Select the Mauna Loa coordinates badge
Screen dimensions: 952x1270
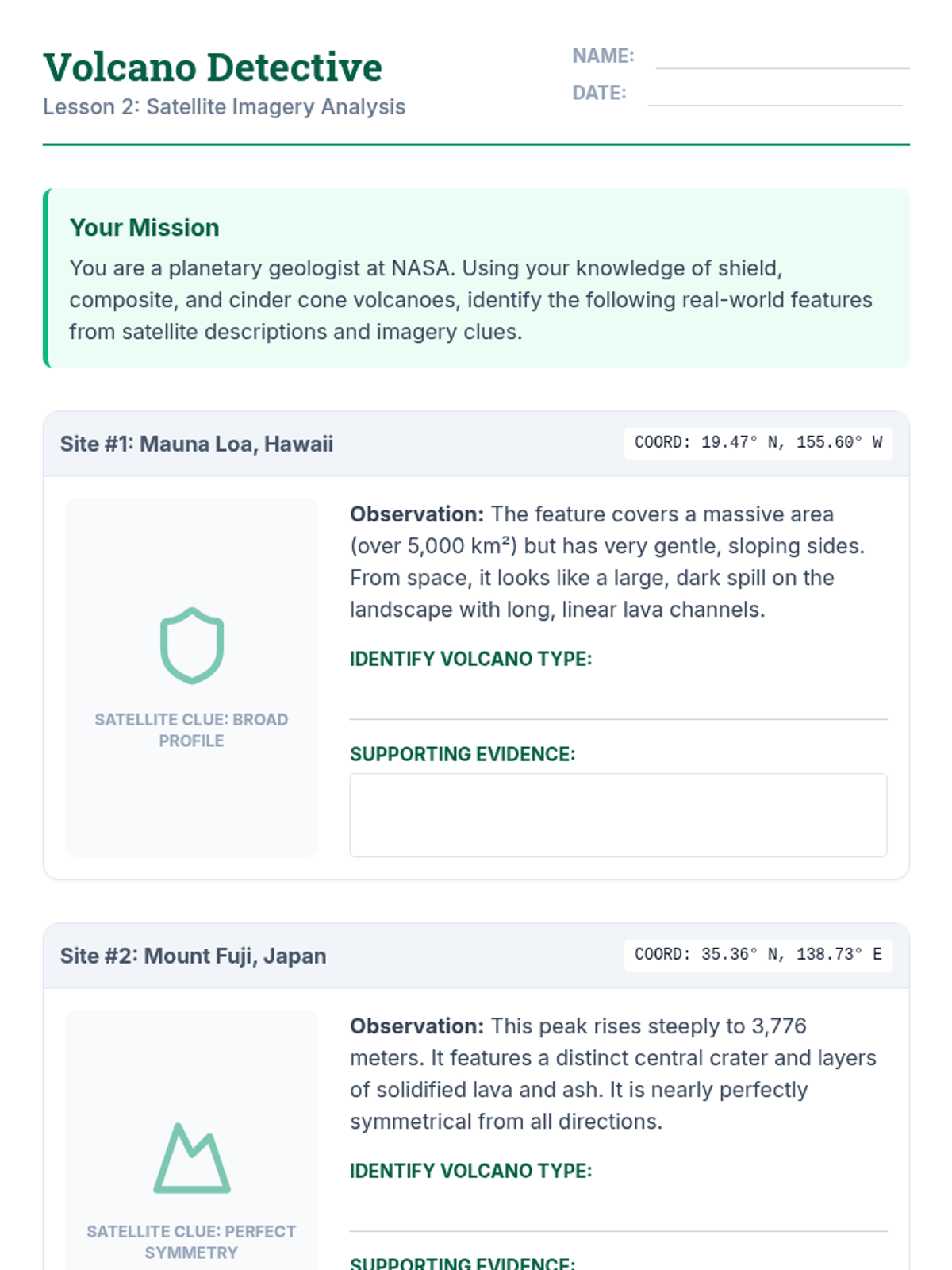point(758,443)
